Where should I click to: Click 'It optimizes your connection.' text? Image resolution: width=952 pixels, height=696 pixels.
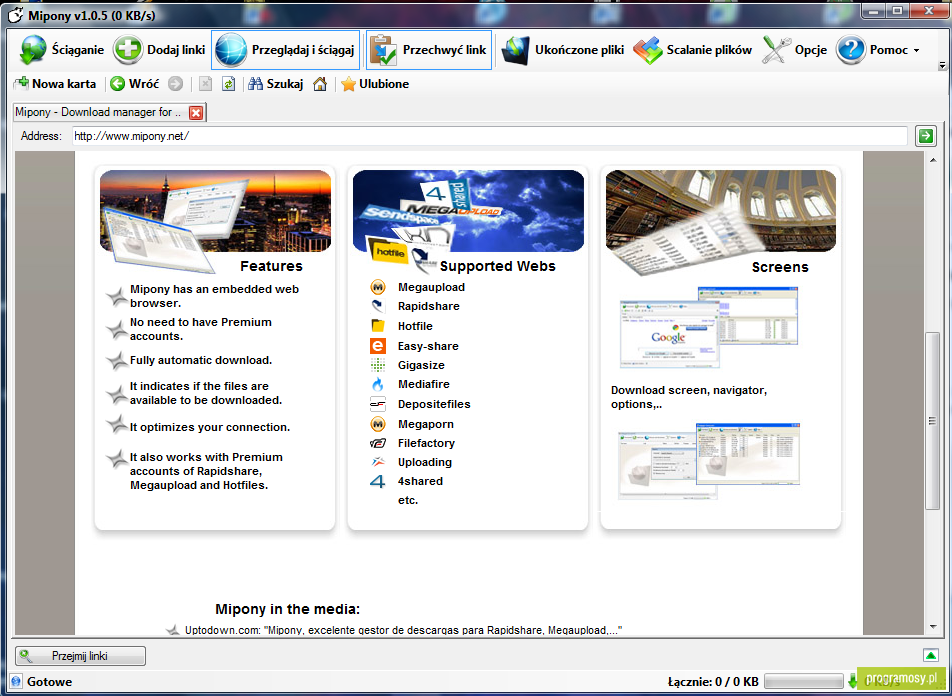pos(210,427)
